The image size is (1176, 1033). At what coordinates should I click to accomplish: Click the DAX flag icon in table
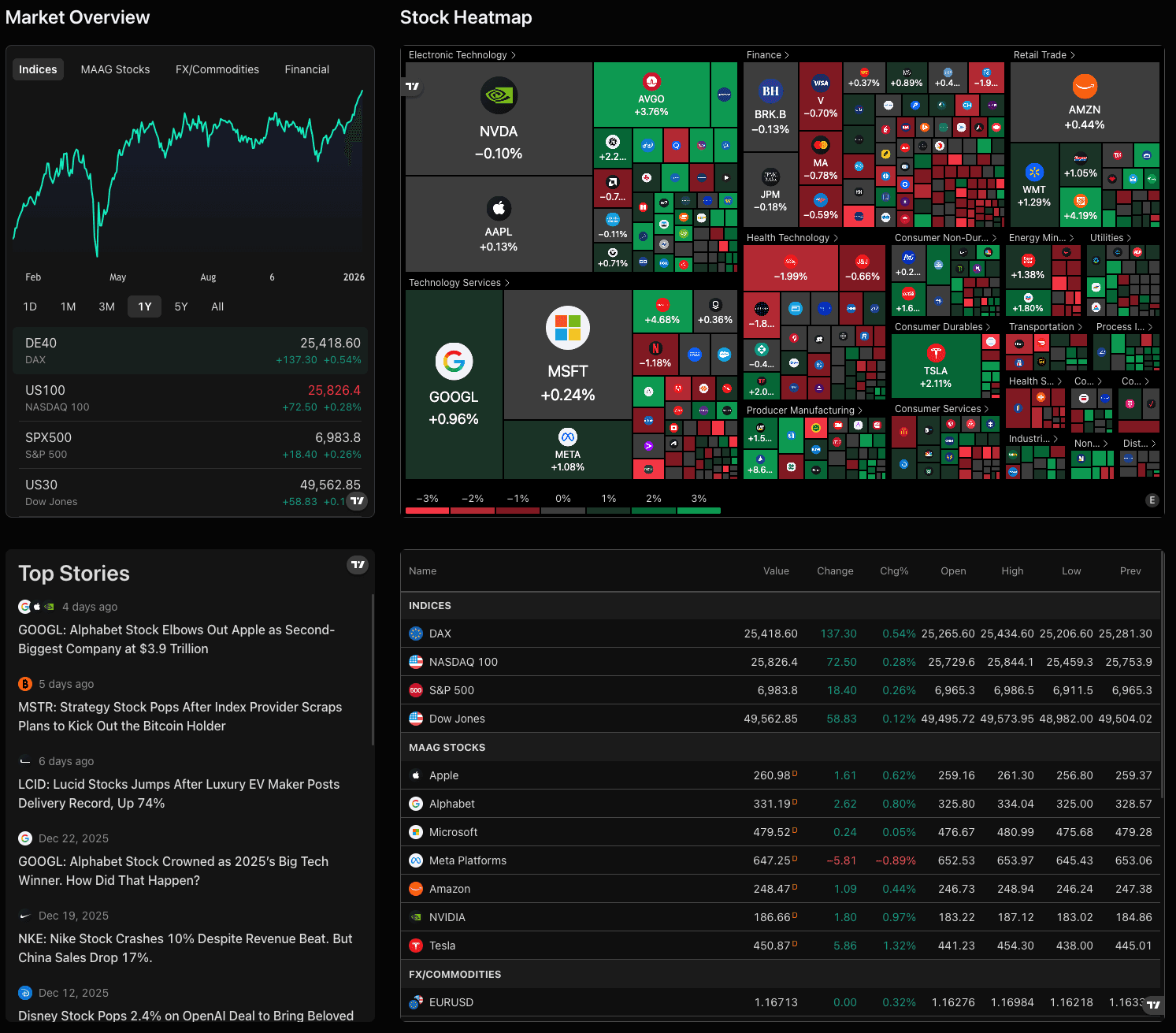tap(416, 634)
